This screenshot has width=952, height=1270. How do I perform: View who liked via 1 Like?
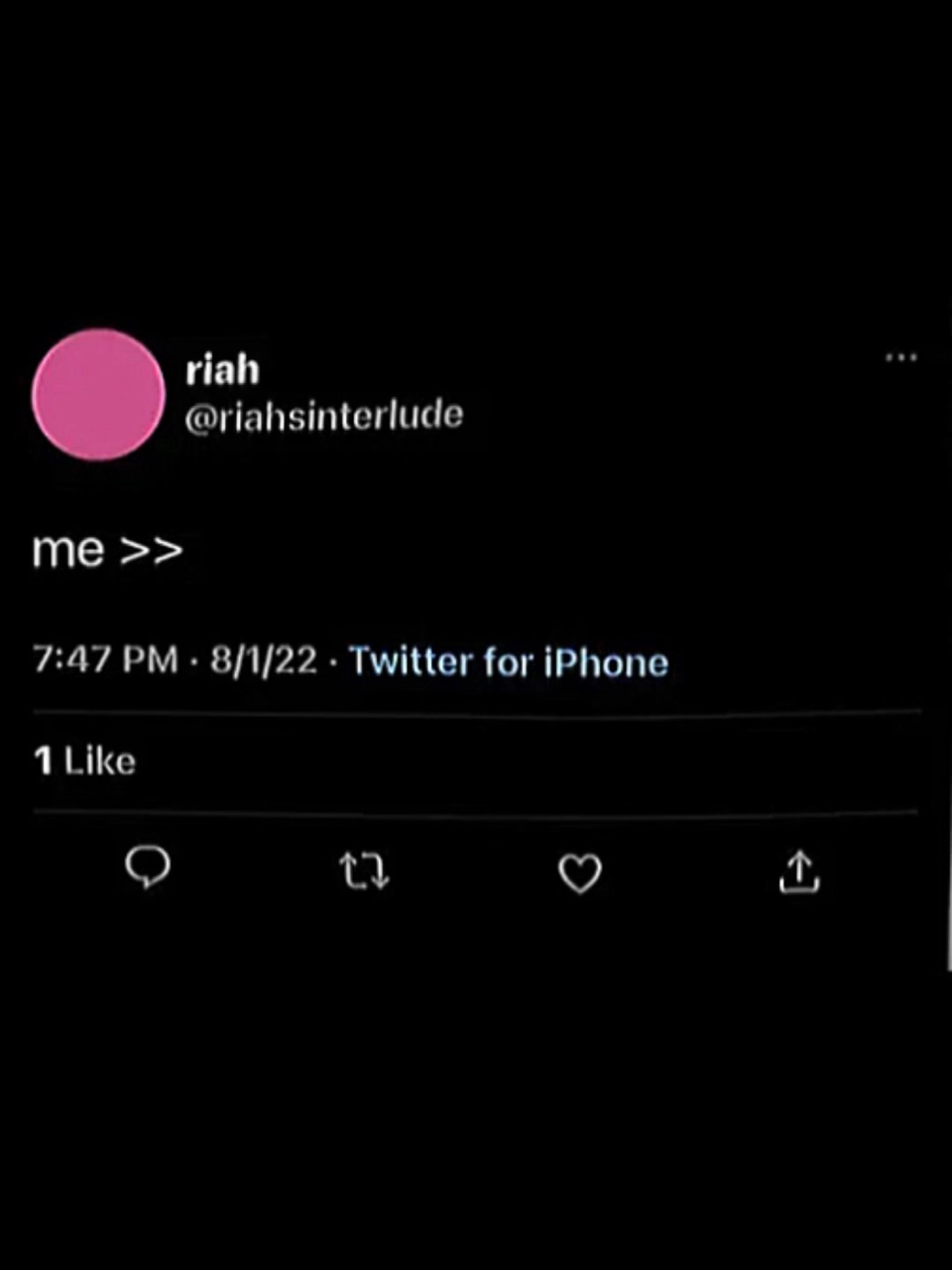(84, 761)
